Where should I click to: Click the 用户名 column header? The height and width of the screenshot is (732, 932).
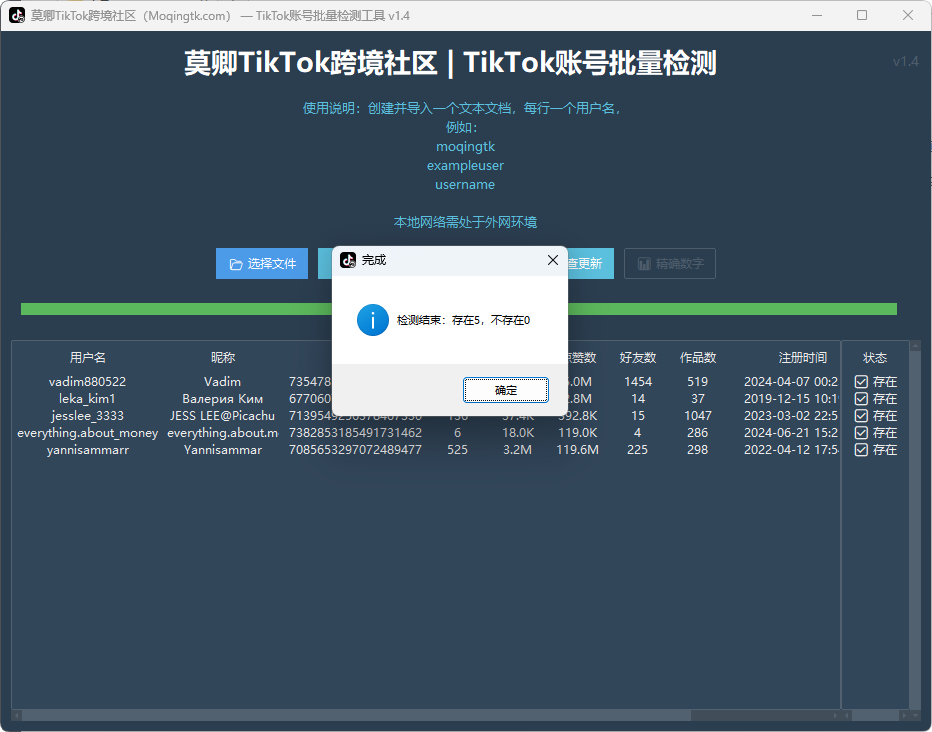(x=88, y=358)
